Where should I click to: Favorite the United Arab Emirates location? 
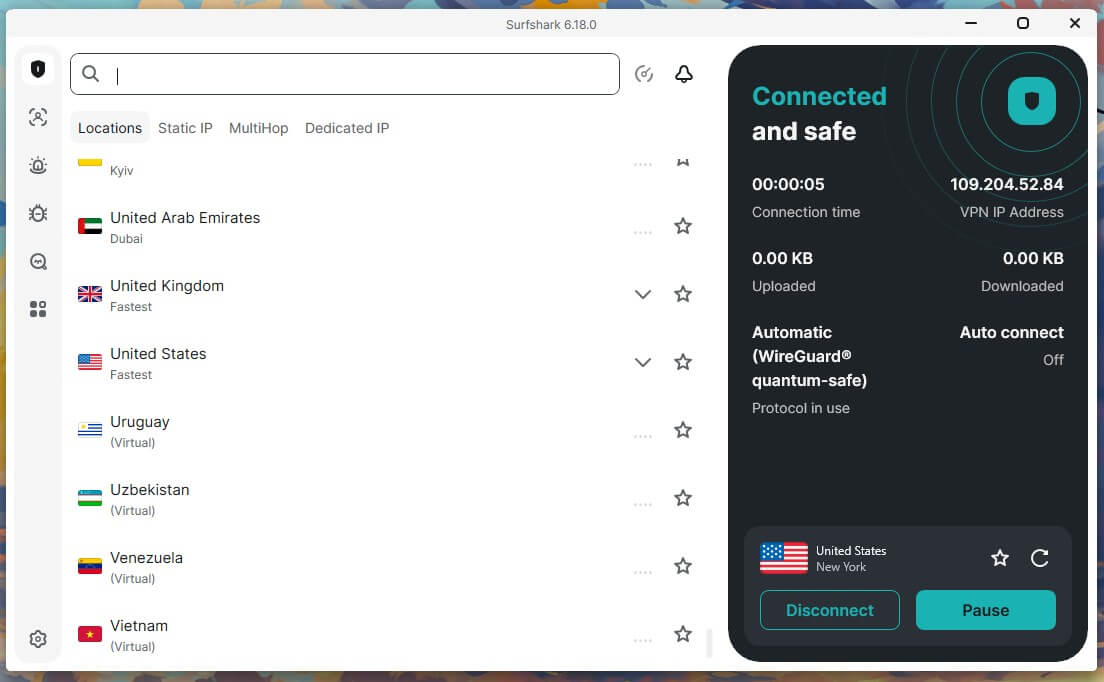683,226
